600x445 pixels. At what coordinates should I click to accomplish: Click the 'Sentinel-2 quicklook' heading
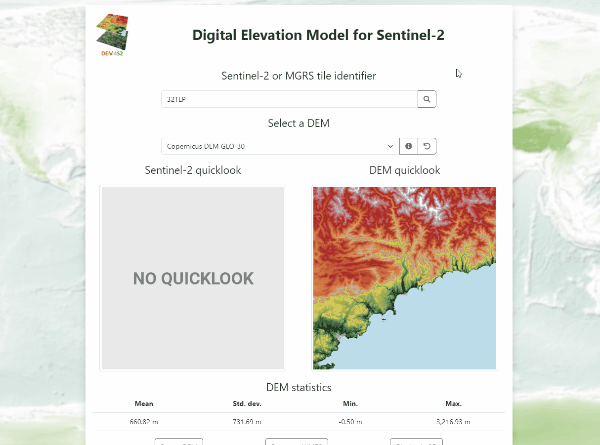click(193, 170)
